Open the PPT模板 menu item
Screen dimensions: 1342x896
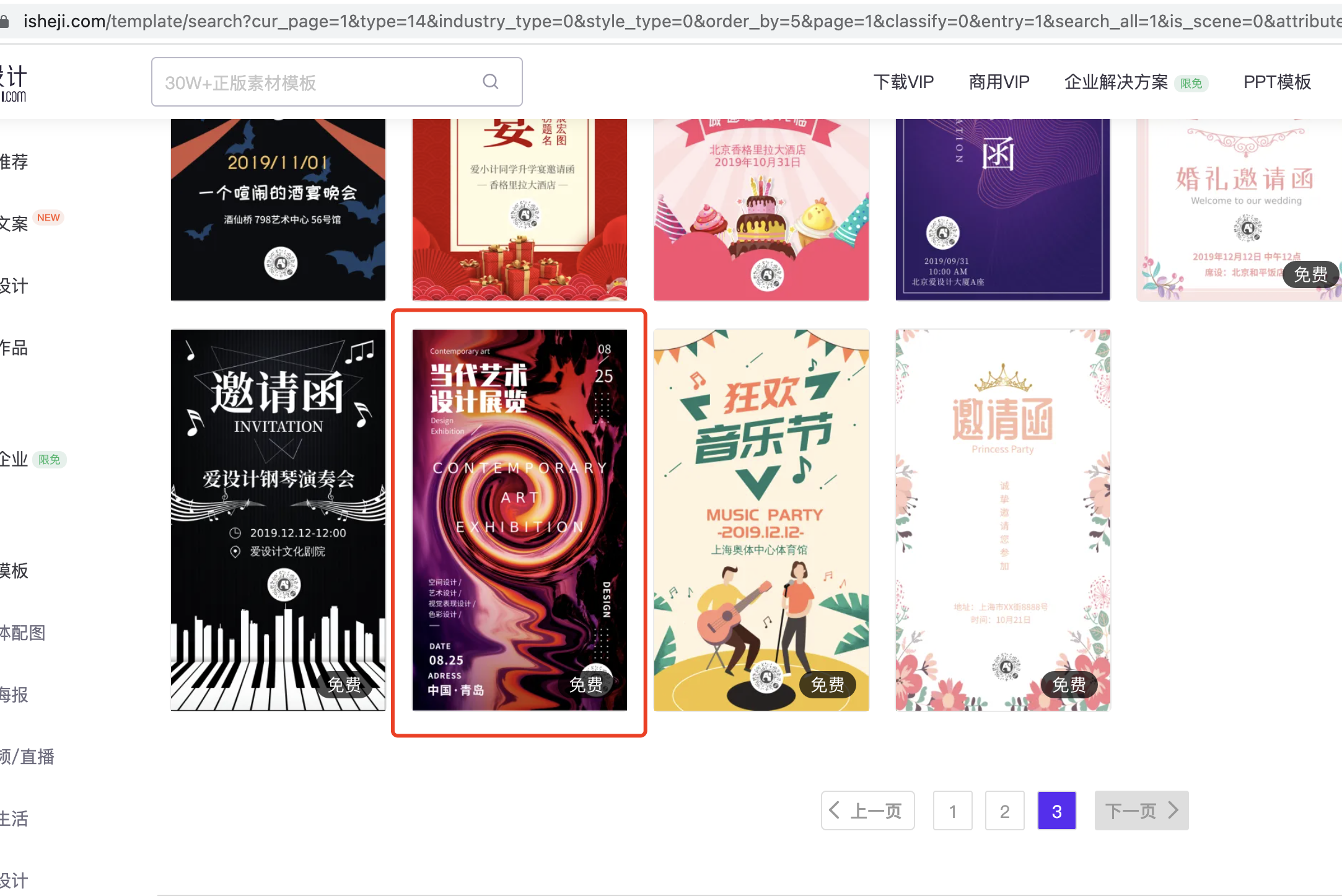pos(1277,82)
